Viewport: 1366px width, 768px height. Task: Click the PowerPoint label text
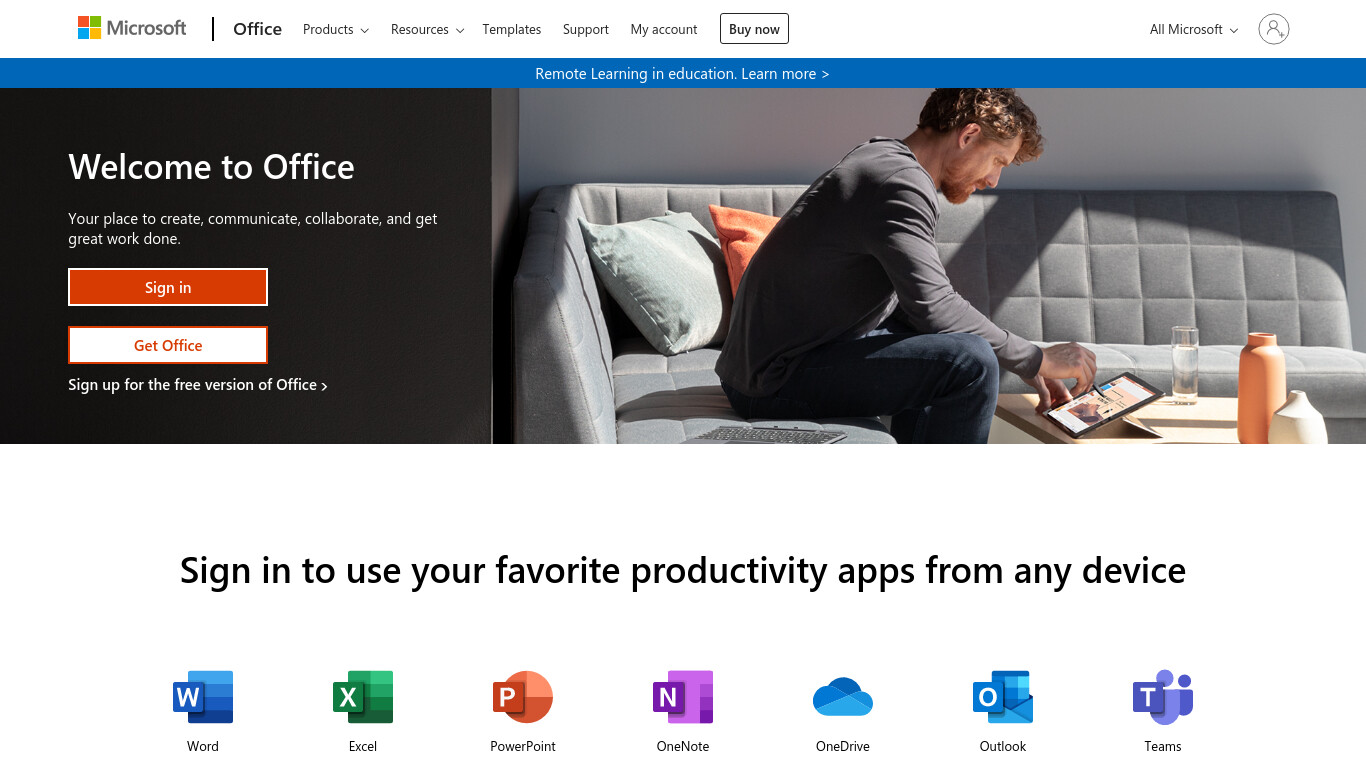point(523,746)
